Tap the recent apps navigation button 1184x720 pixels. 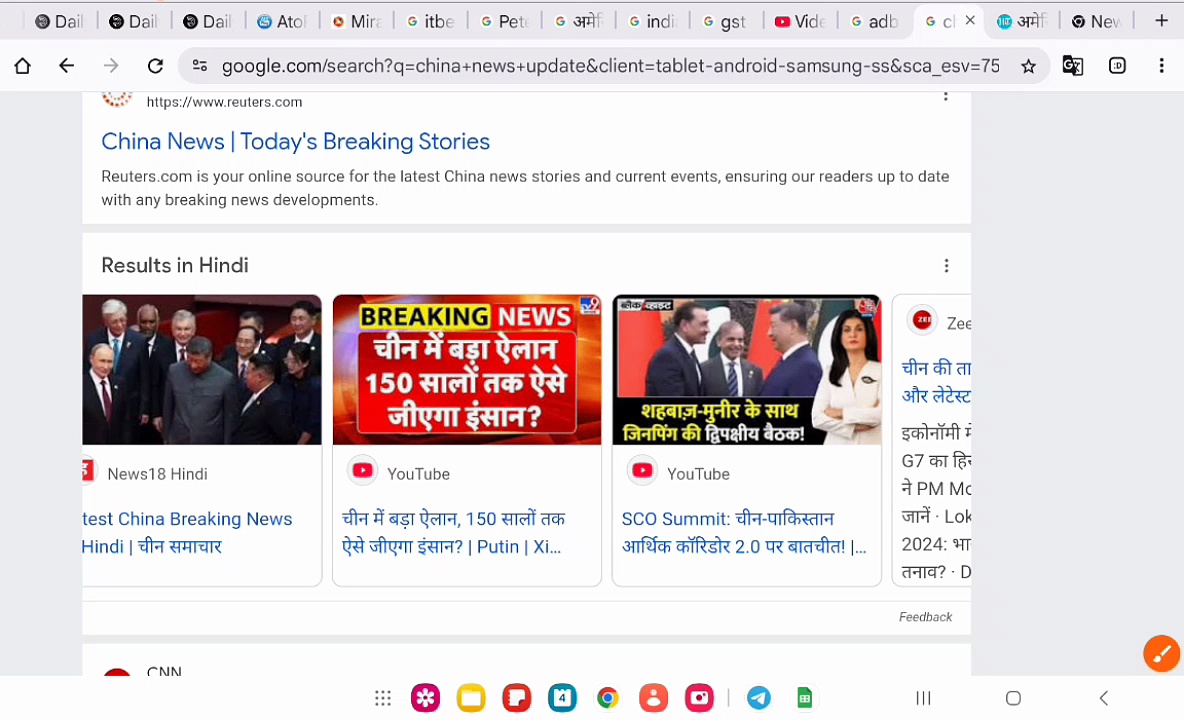pyautogui.click(x=923, y=698)
